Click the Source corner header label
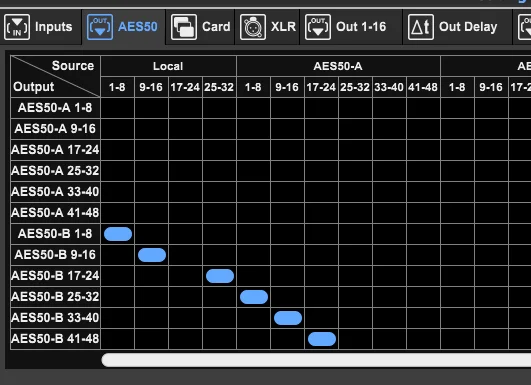The height and width of the screenshot is (385, 531). click(73, 66)
